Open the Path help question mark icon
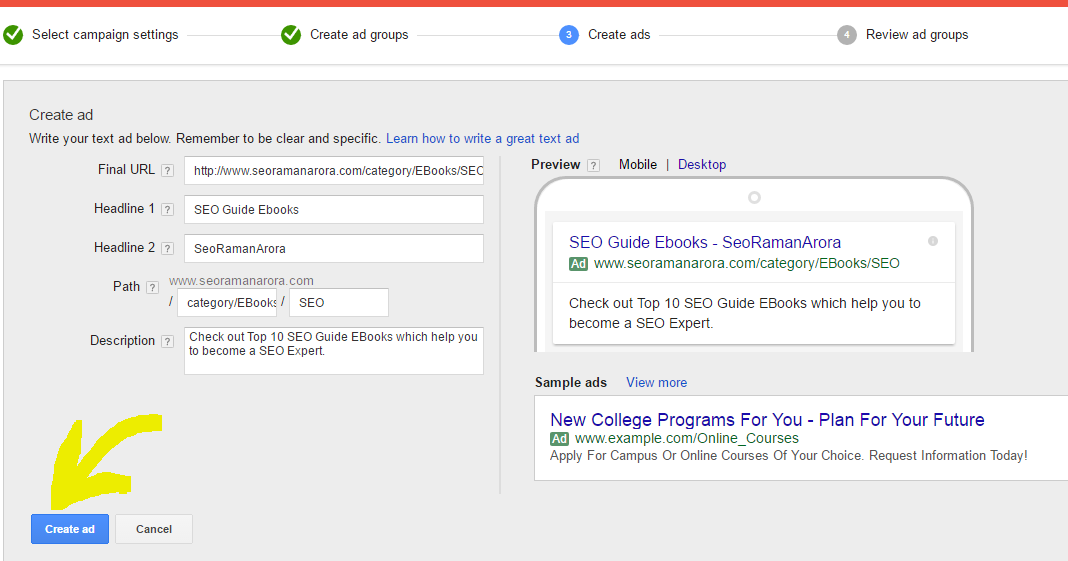 click(152, 287)
